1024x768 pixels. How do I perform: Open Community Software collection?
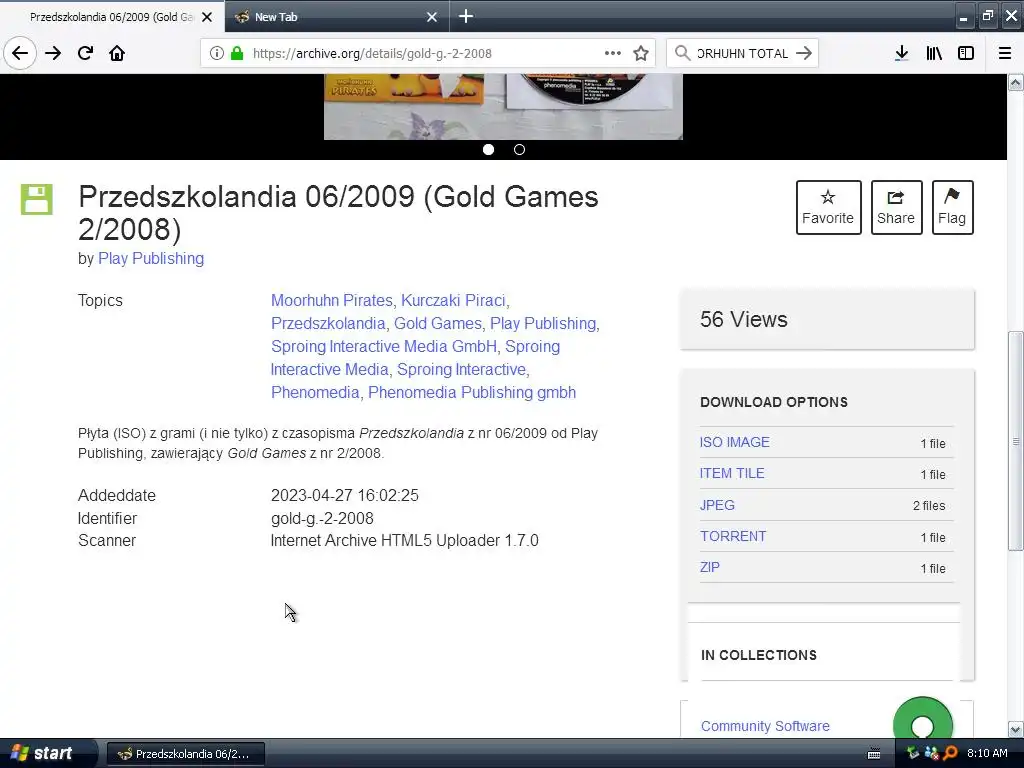pos(765,726)
